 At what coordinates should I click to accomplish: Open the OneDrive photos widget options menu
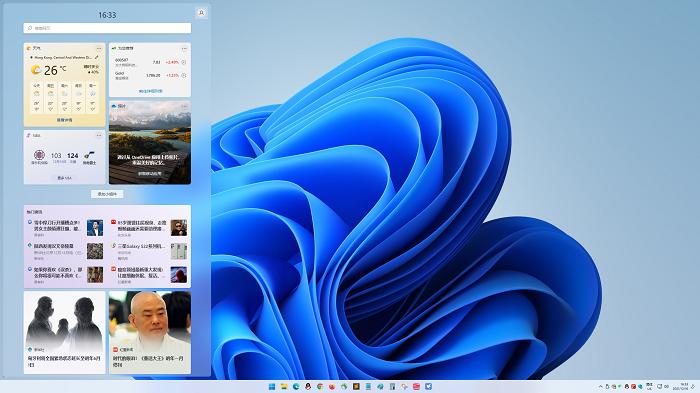click(184, 106)
